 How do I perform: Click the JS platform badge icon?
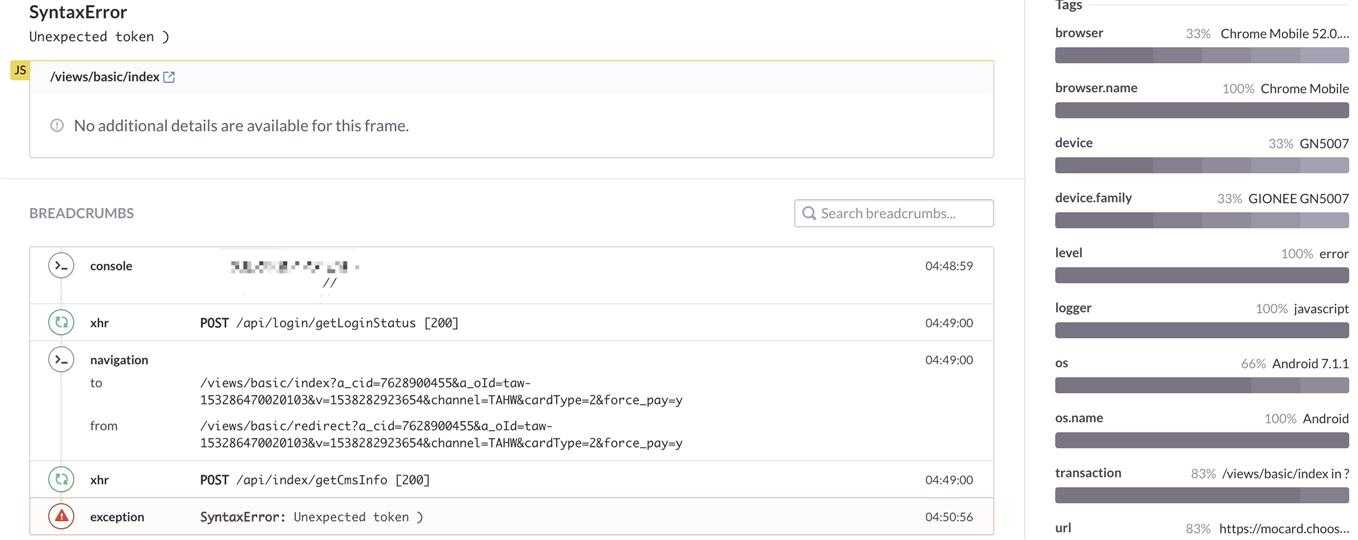click(20, 70)
